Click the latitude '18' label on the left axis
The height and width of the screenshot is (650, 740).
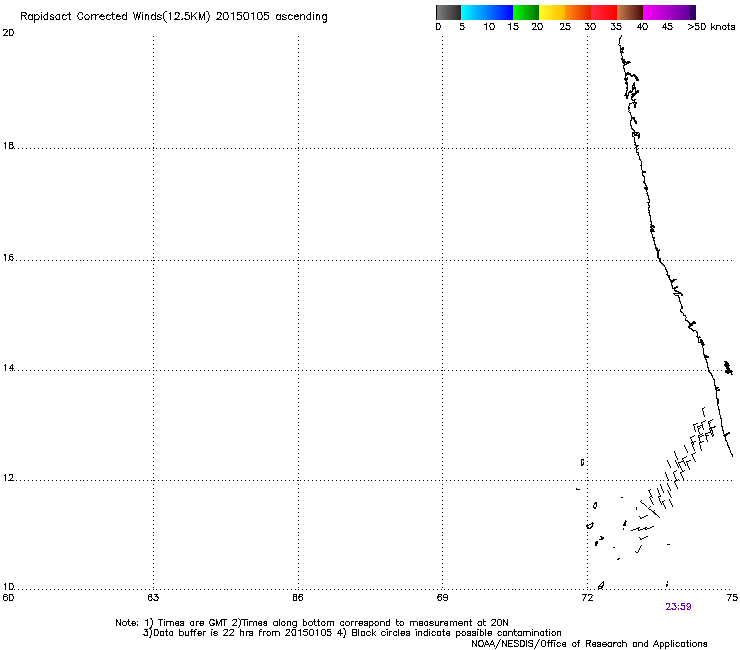pos(8,145)
